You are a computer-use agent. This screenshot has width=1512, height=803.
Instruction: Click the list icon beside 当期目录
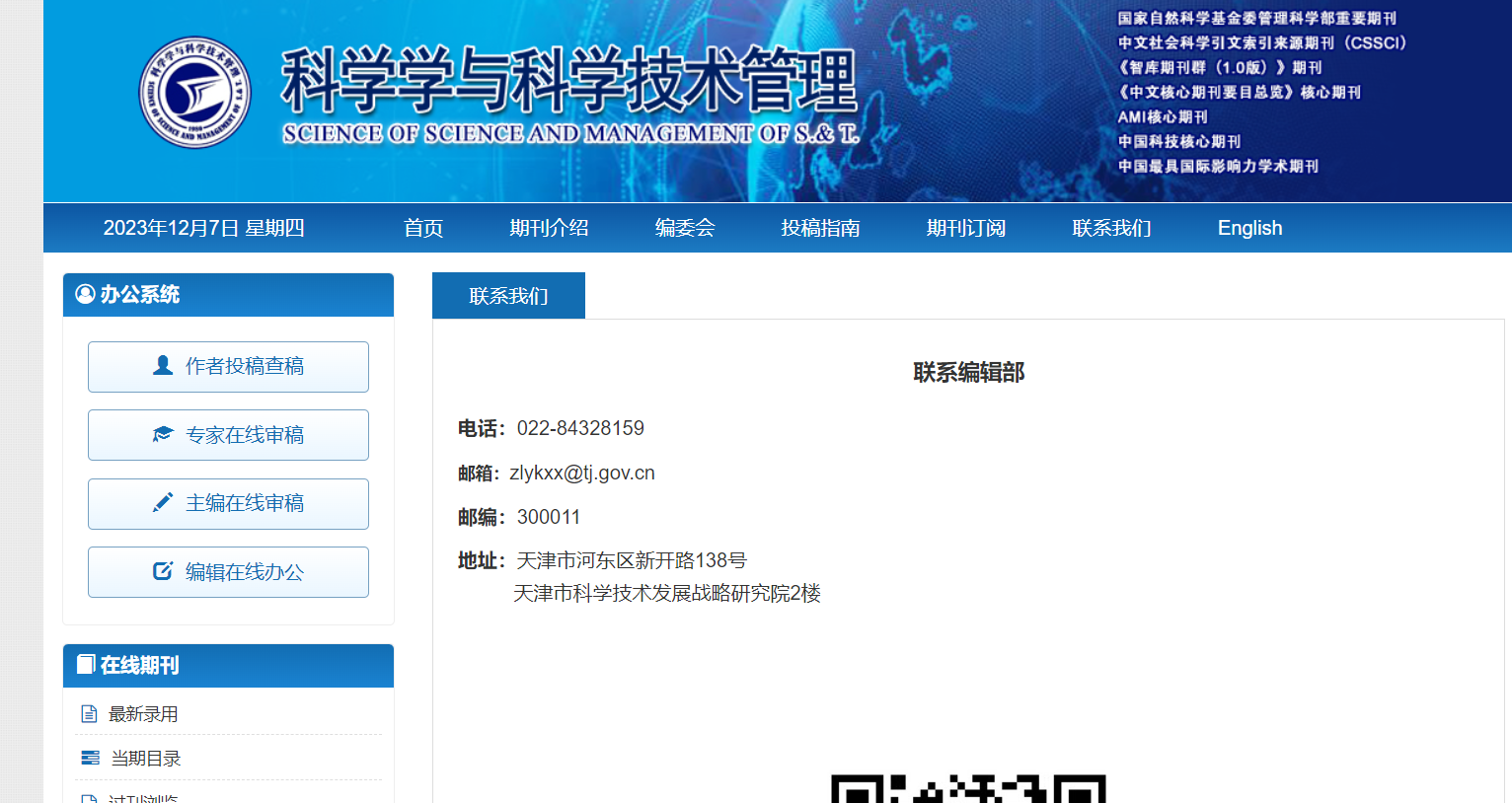90,758
